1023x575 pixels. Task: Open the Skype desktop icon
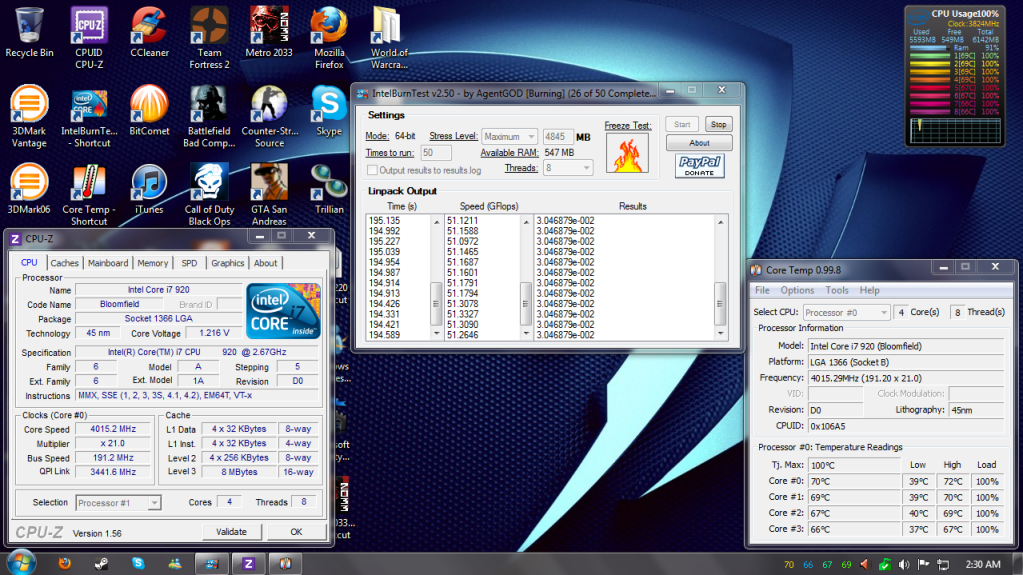coord(329,111)
